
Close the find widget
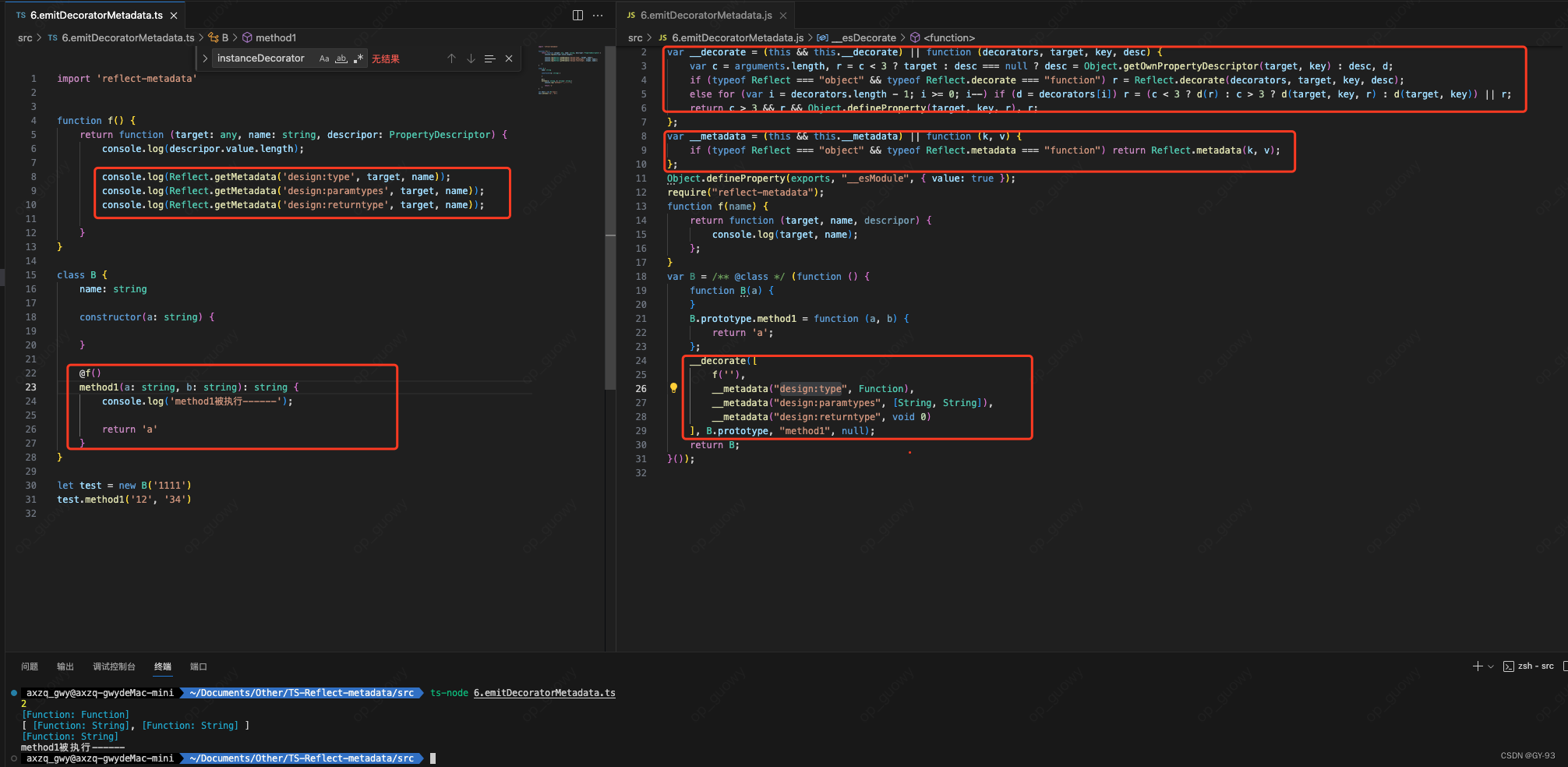tap(509, 58)
